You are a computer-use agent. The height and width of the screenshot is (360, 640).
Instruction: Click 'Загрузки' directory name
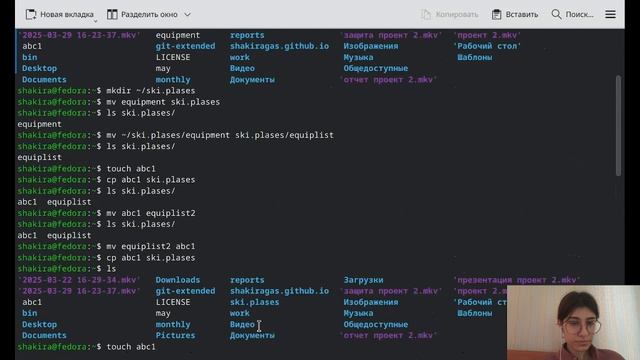(363, 280)
